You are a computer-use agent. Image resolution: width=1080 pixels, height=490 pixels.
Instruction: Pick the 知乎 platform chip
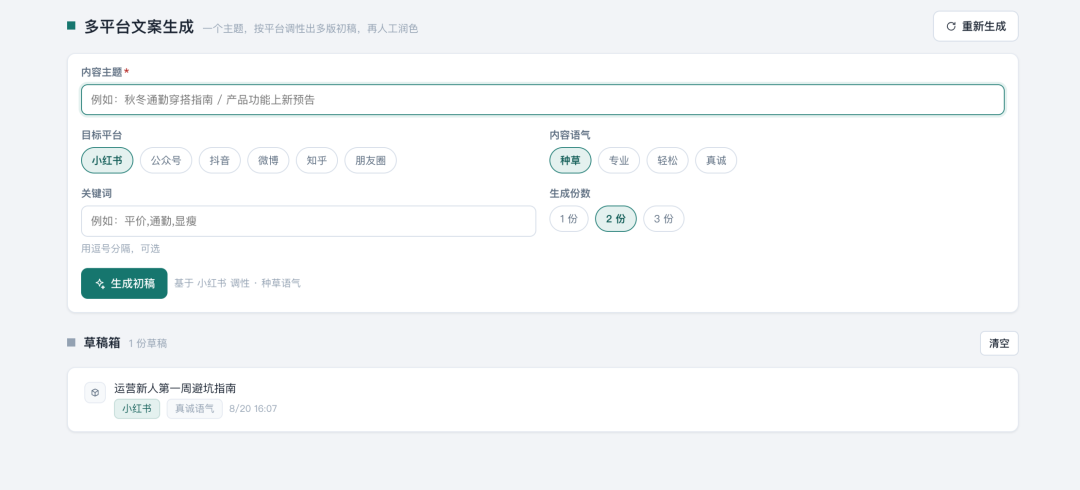[317, 161]
